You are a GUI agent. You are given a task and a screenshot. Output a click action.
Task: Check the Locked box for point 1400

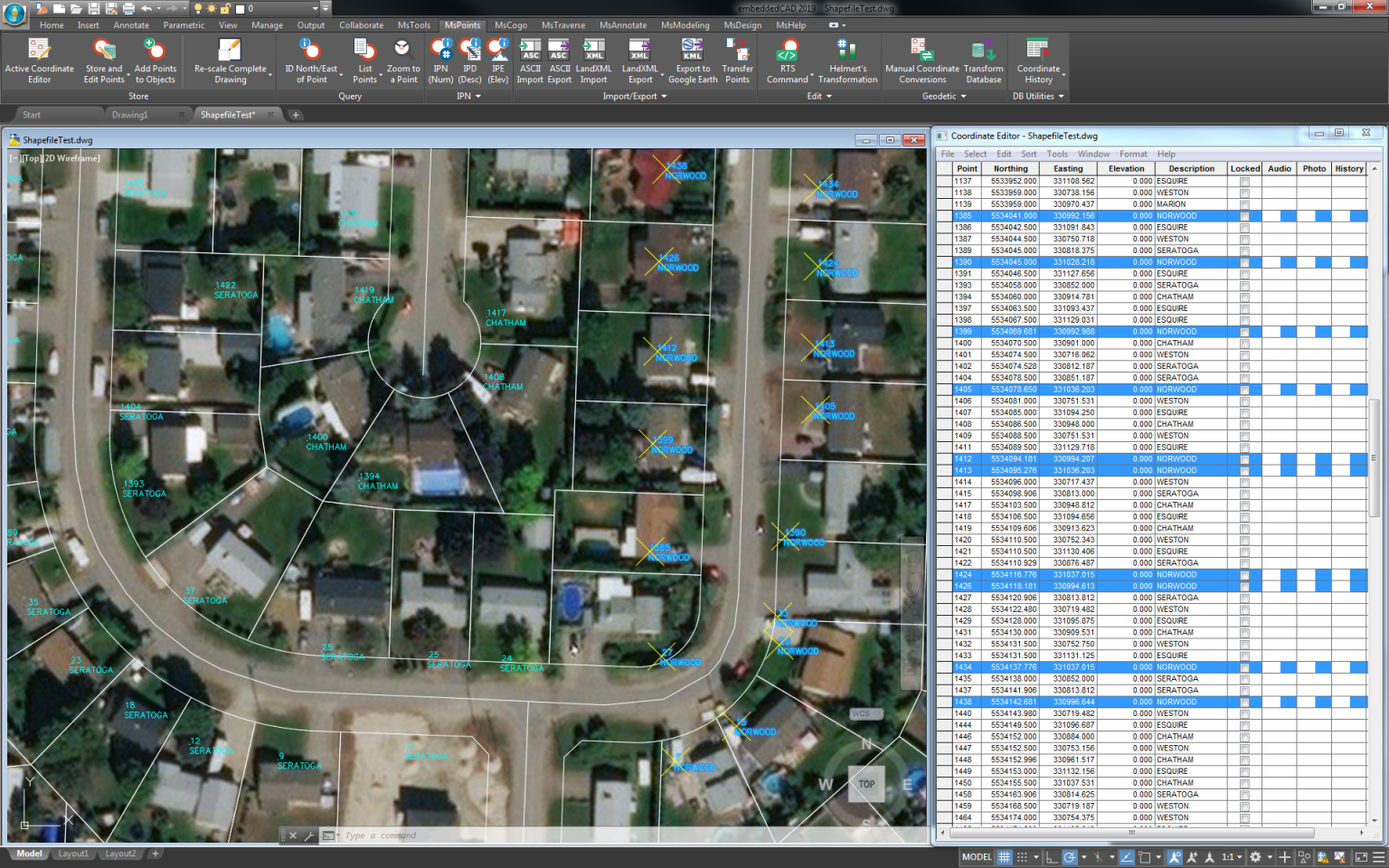(x=1244, y=344)
